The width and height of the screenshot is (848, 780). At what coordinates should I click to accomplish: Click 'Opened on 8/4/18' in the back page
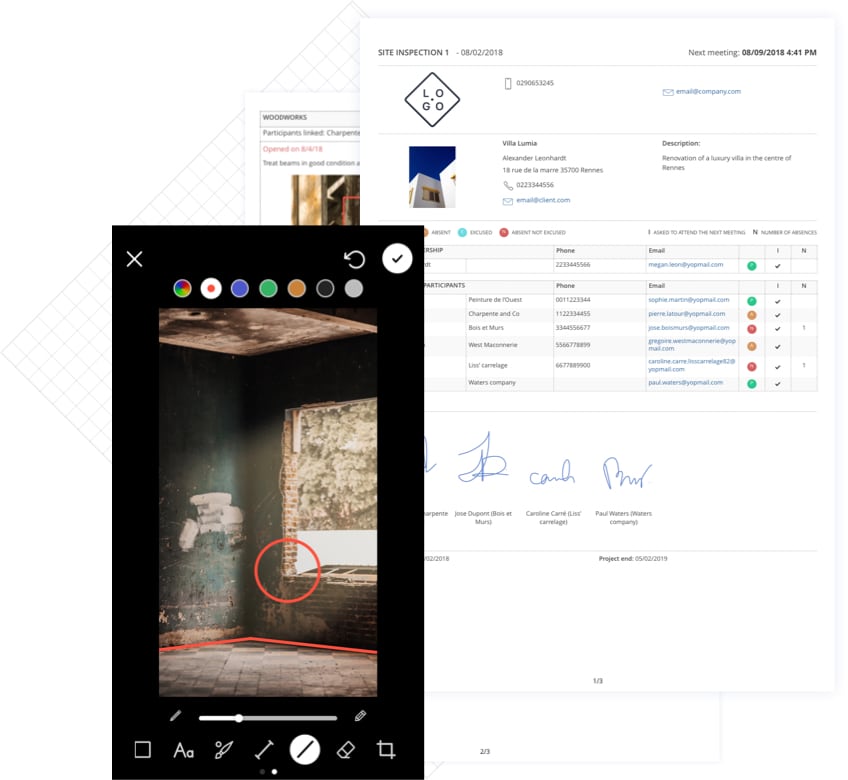293,149
